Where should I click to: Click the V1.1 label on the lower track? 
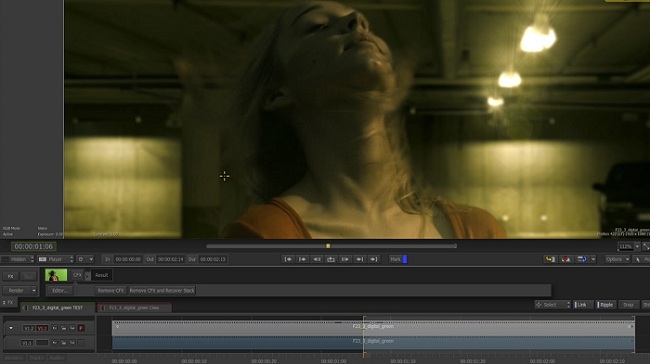point(27,343)
